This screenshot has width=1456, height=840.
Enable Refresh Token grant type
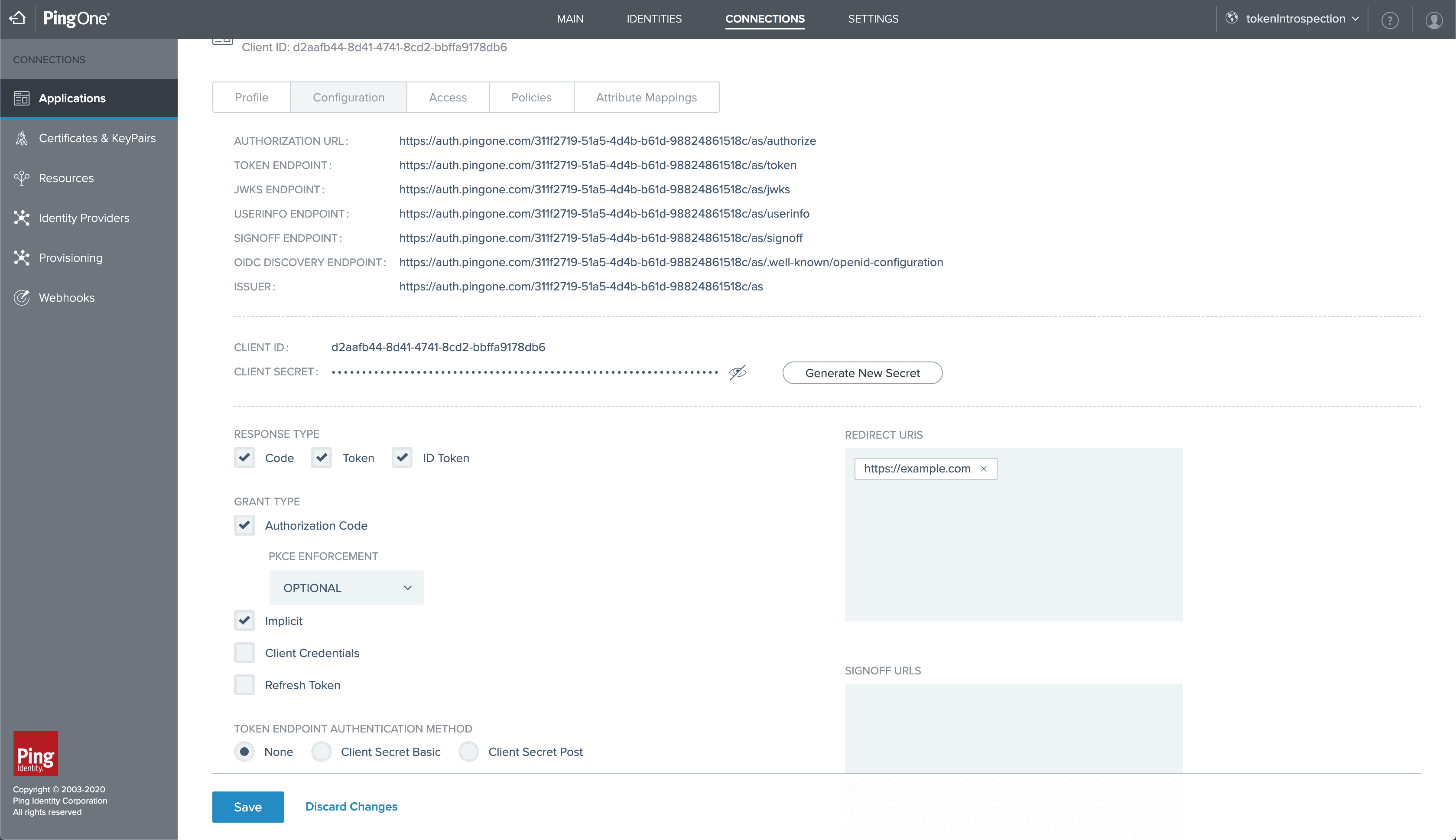pos(244,685)
